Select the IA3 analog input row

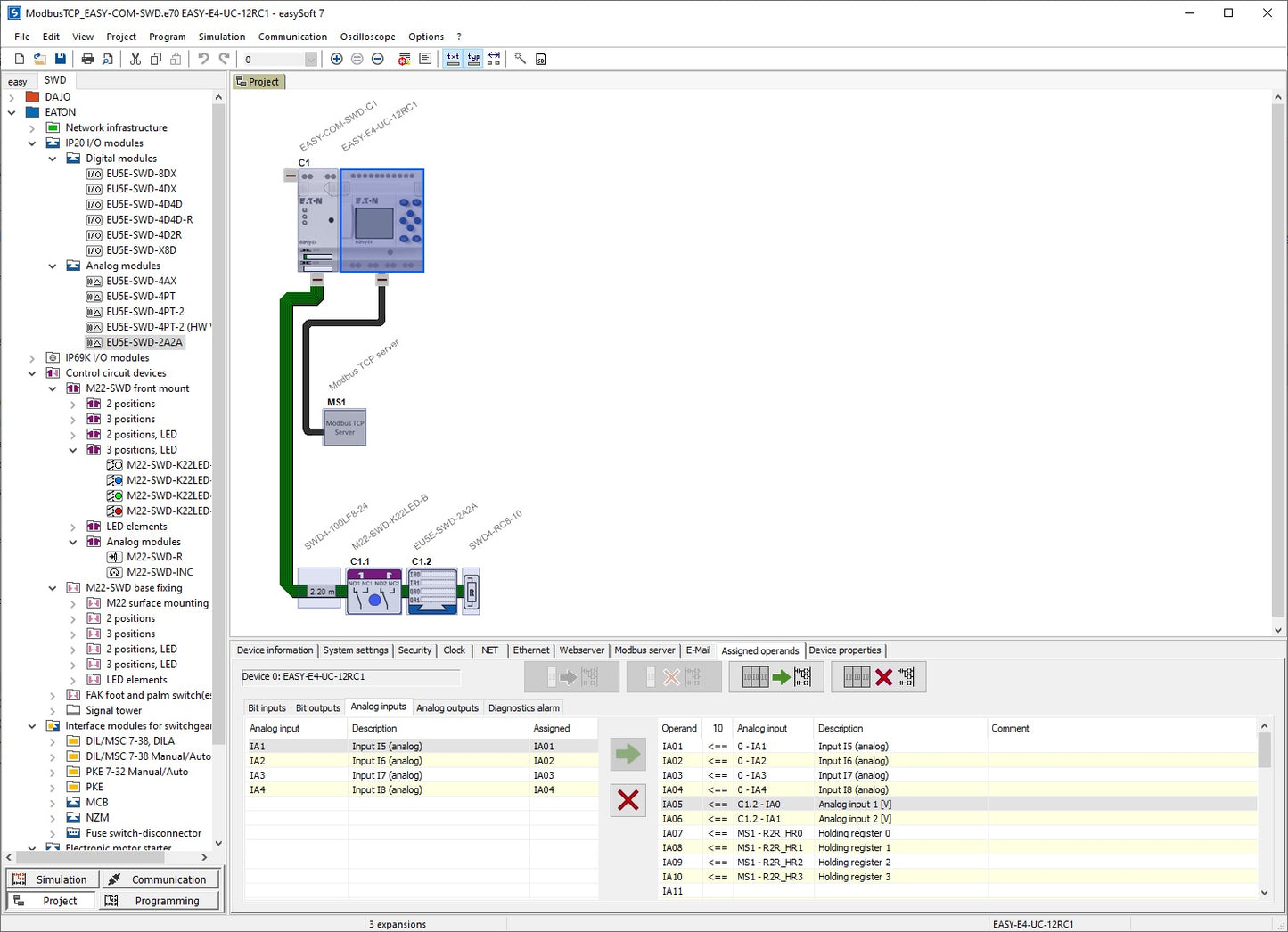[422, 775]
